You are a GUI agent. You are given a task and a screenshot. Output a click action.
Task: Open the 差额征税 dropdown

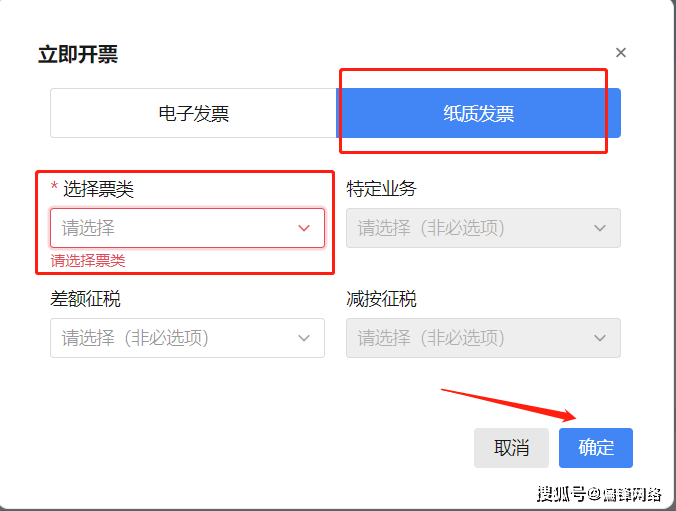188,338
